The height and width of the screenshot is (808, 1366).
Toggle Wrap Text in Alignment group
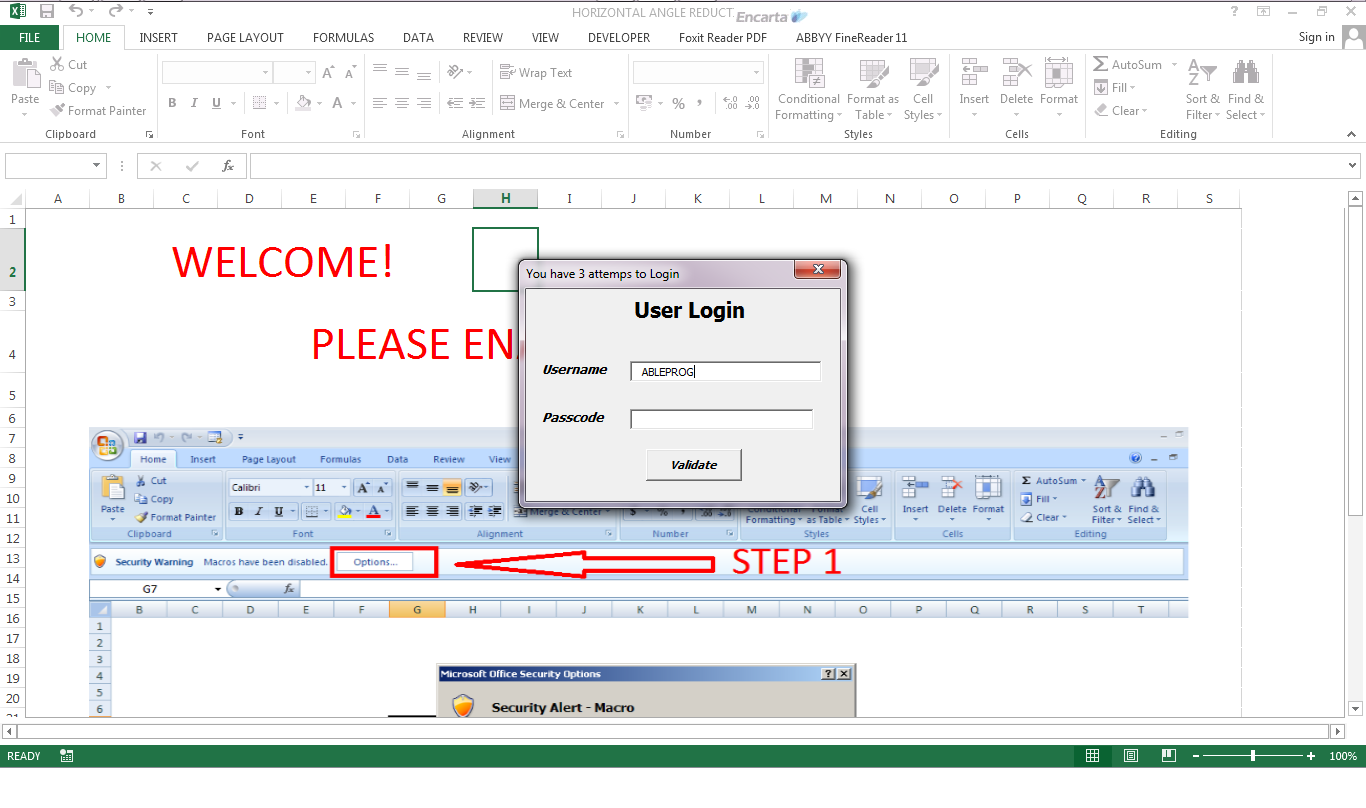(536, 73)
